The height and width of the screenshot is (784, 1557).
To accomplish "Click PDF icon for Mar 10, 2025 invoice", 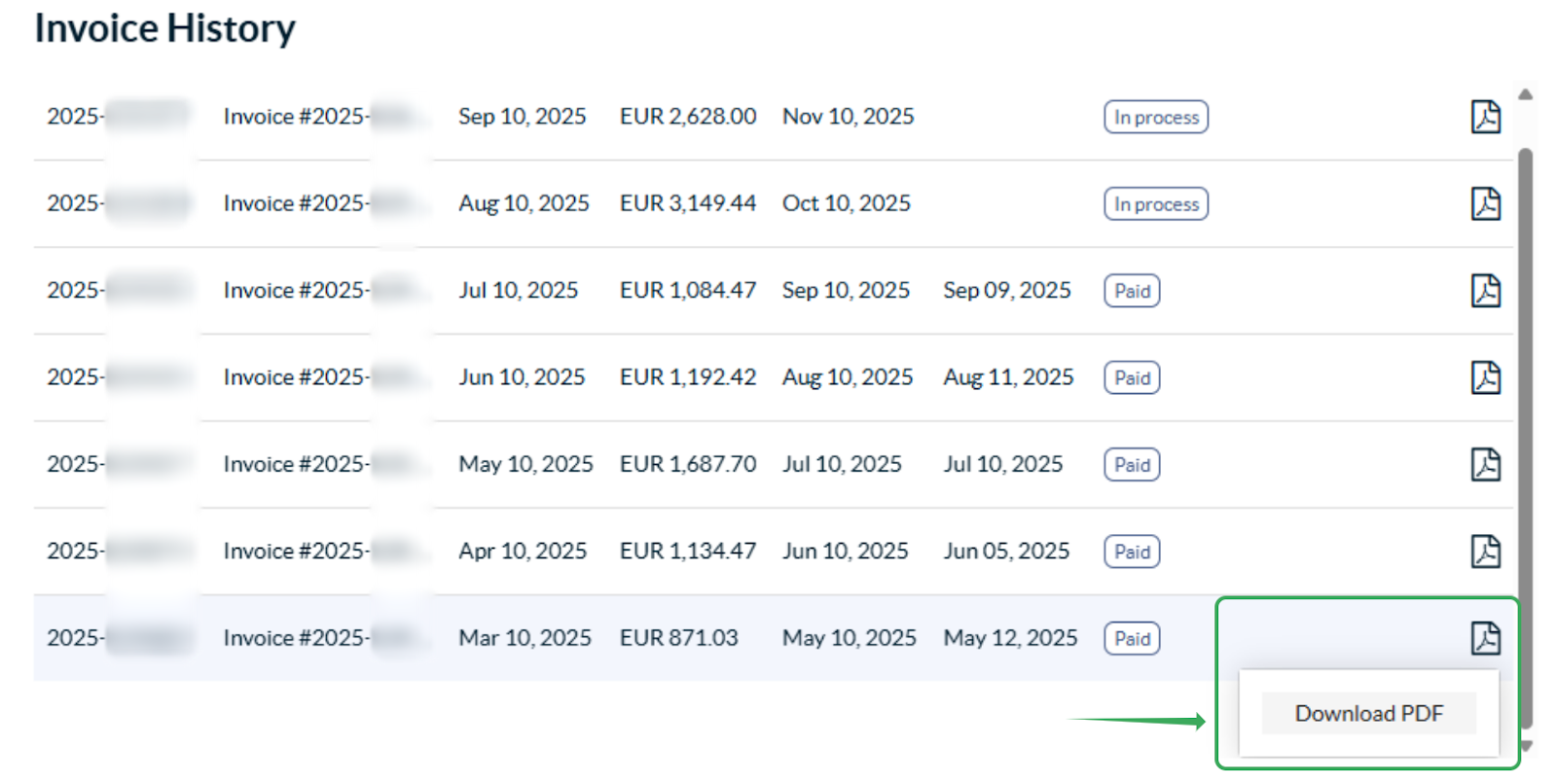I will point(1485,638).
